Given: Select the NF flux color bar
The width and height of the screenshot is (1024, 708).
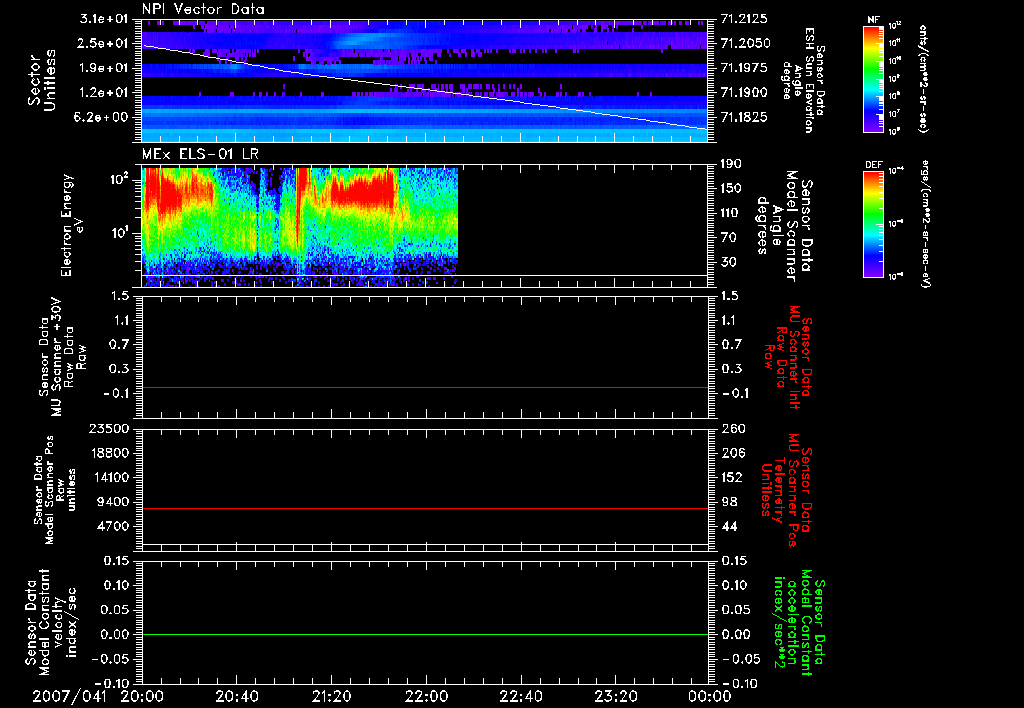Looking at the screenshot, I should click(x=874, y=79).
